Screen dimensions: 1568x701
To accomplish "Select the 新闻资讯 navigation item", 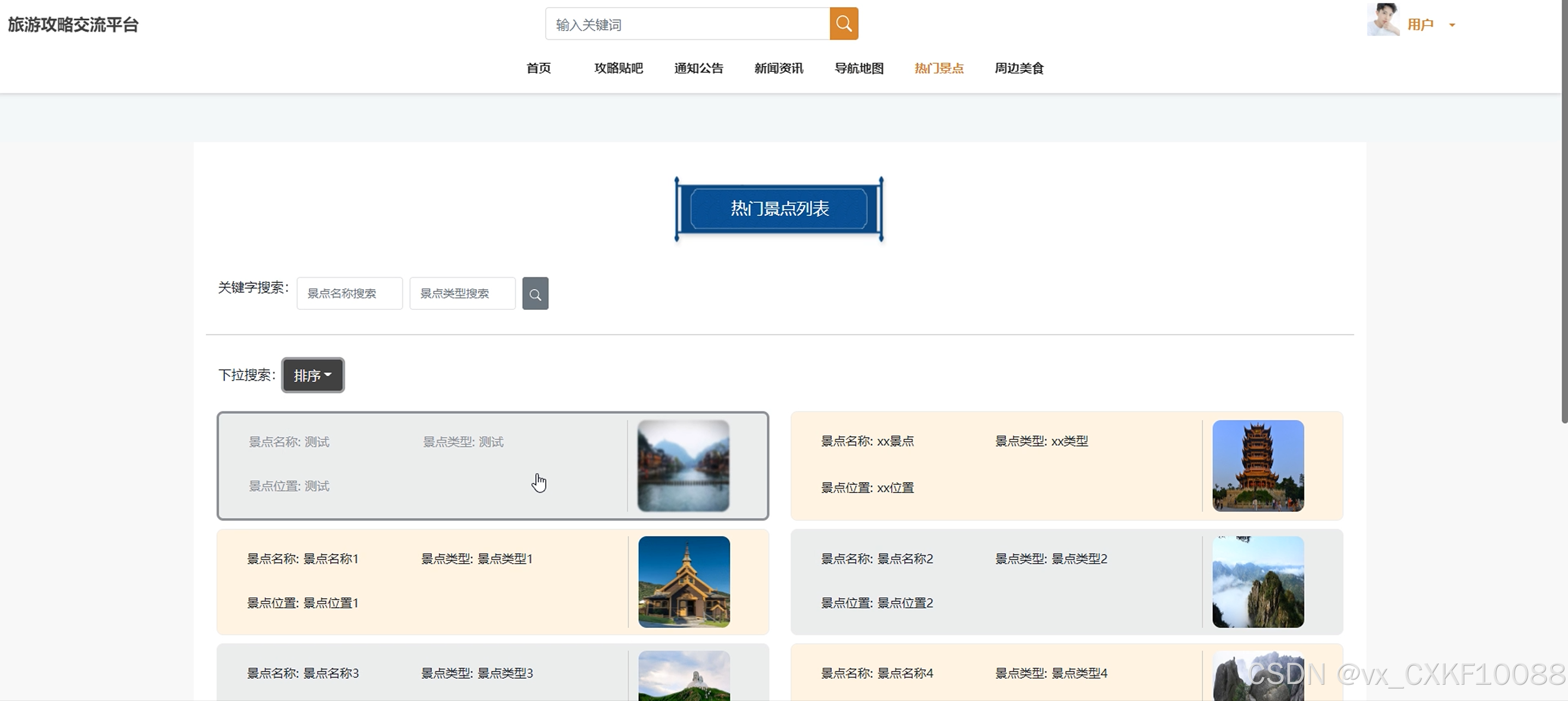I will click(x=778, y=68).
